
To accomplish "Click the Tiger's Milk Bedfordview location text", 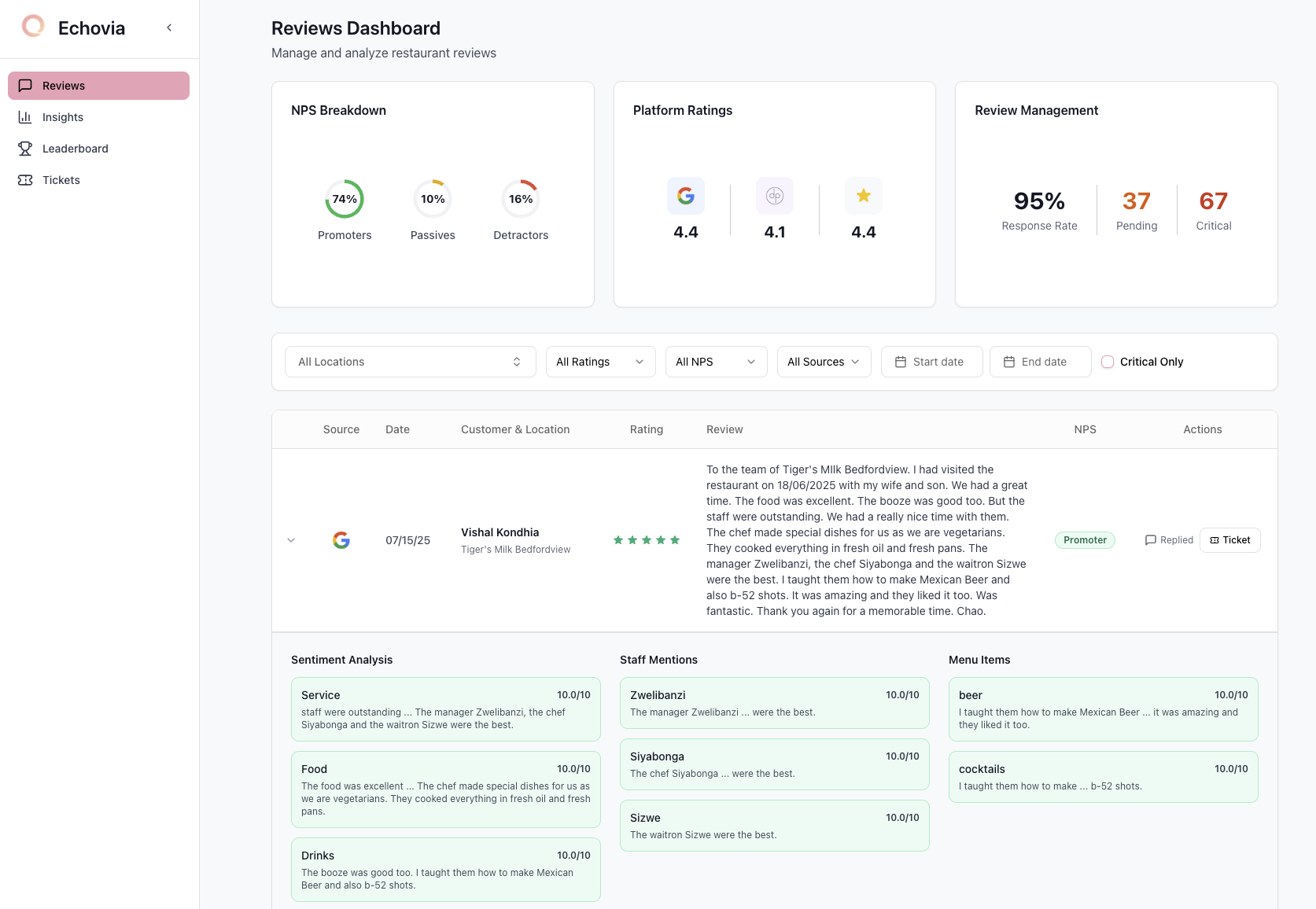I will (516, 550).
